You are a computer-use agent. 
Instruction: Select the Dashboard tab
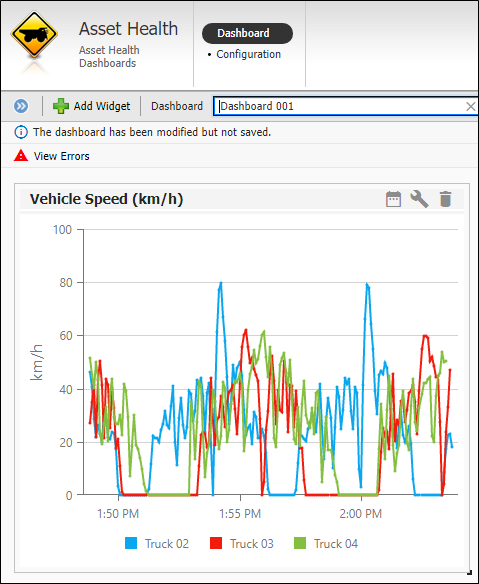coord(247,33)
